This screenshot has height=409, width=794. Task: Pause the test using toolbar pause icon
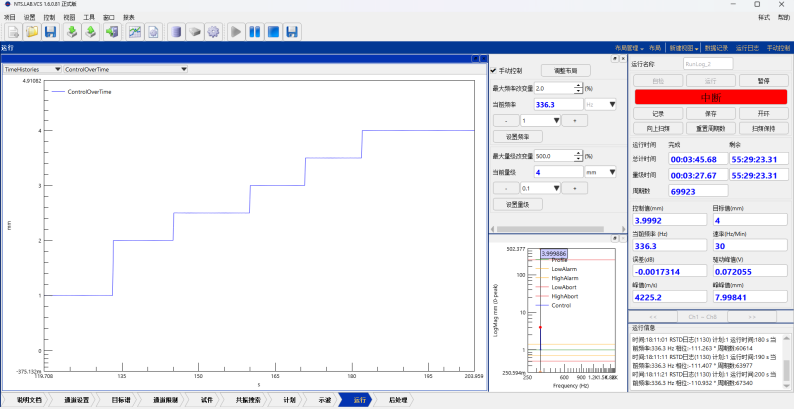(255, 32)
